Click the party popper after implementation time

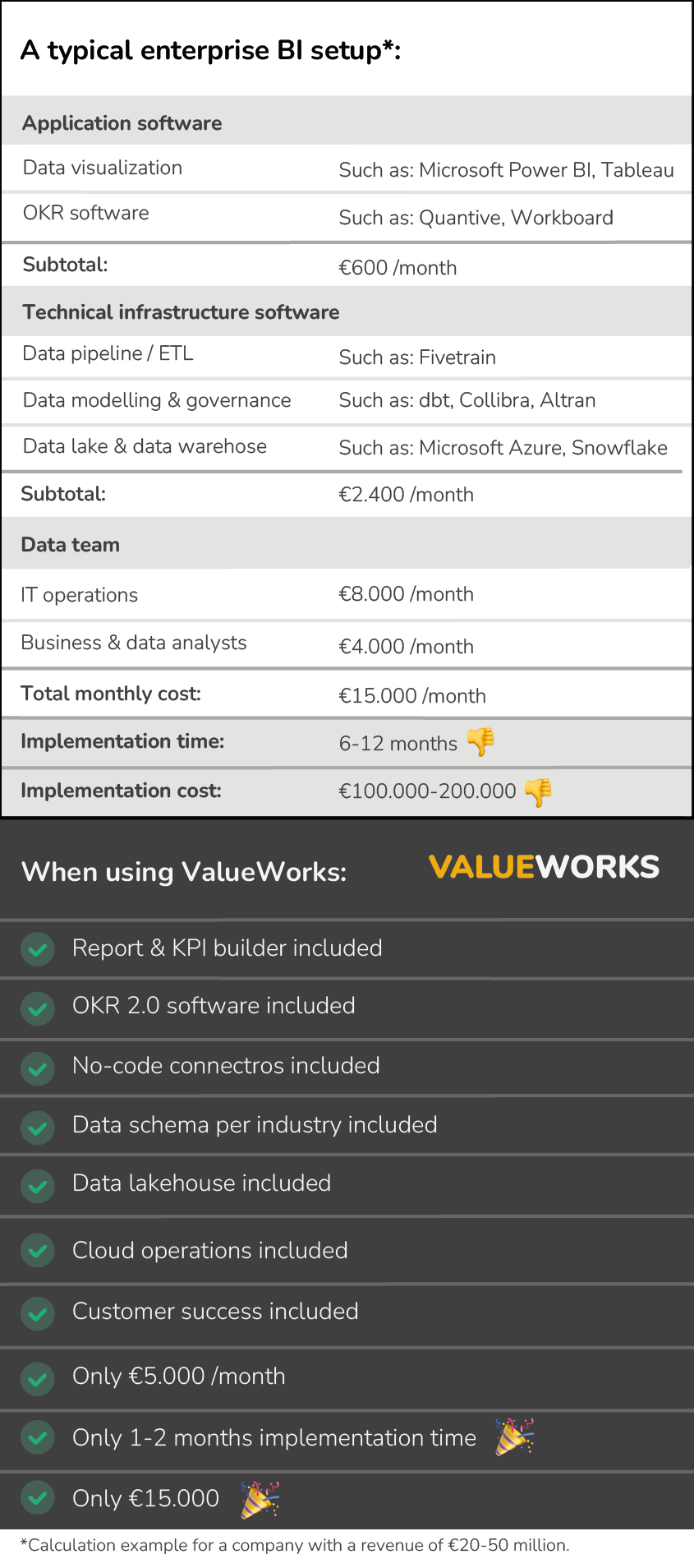point(514,1437)
